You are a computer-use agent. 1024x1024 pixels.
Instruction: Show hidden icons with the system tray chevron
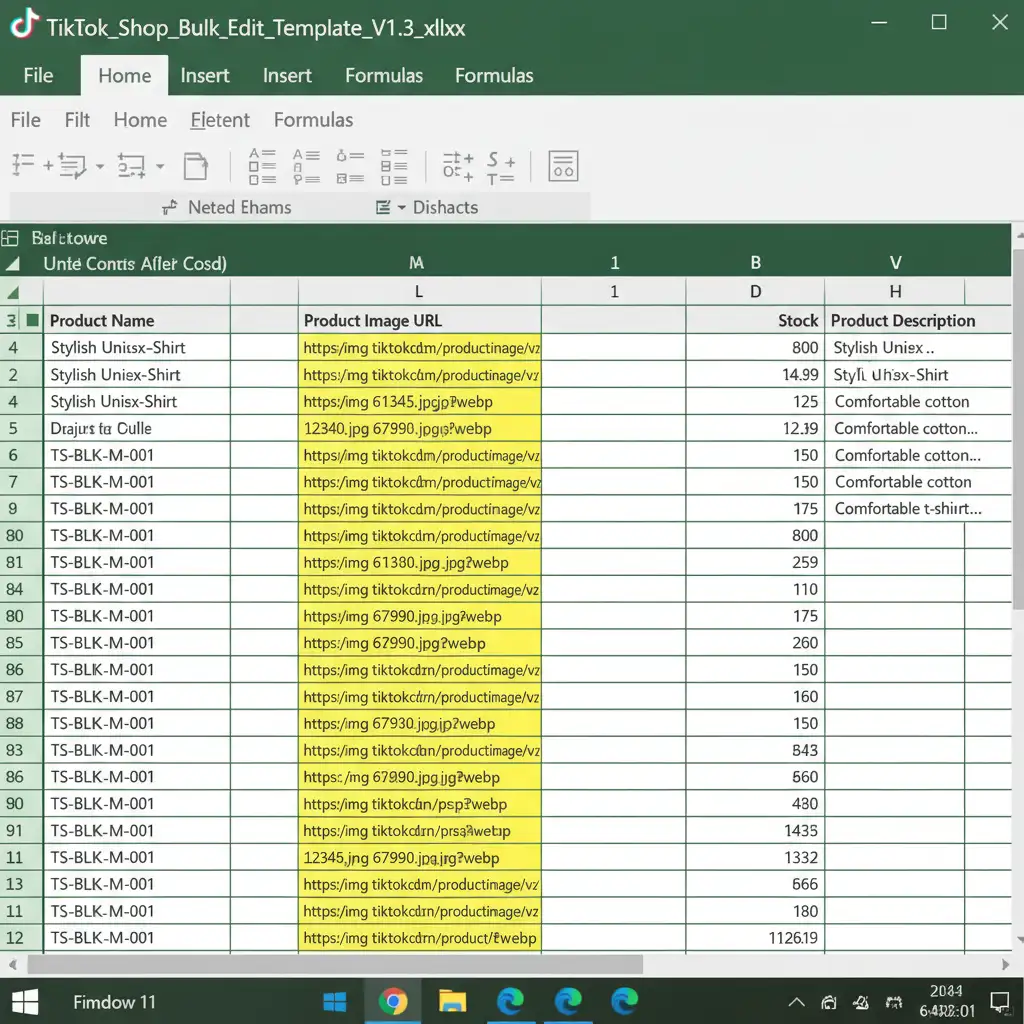tap(796, 1002)
